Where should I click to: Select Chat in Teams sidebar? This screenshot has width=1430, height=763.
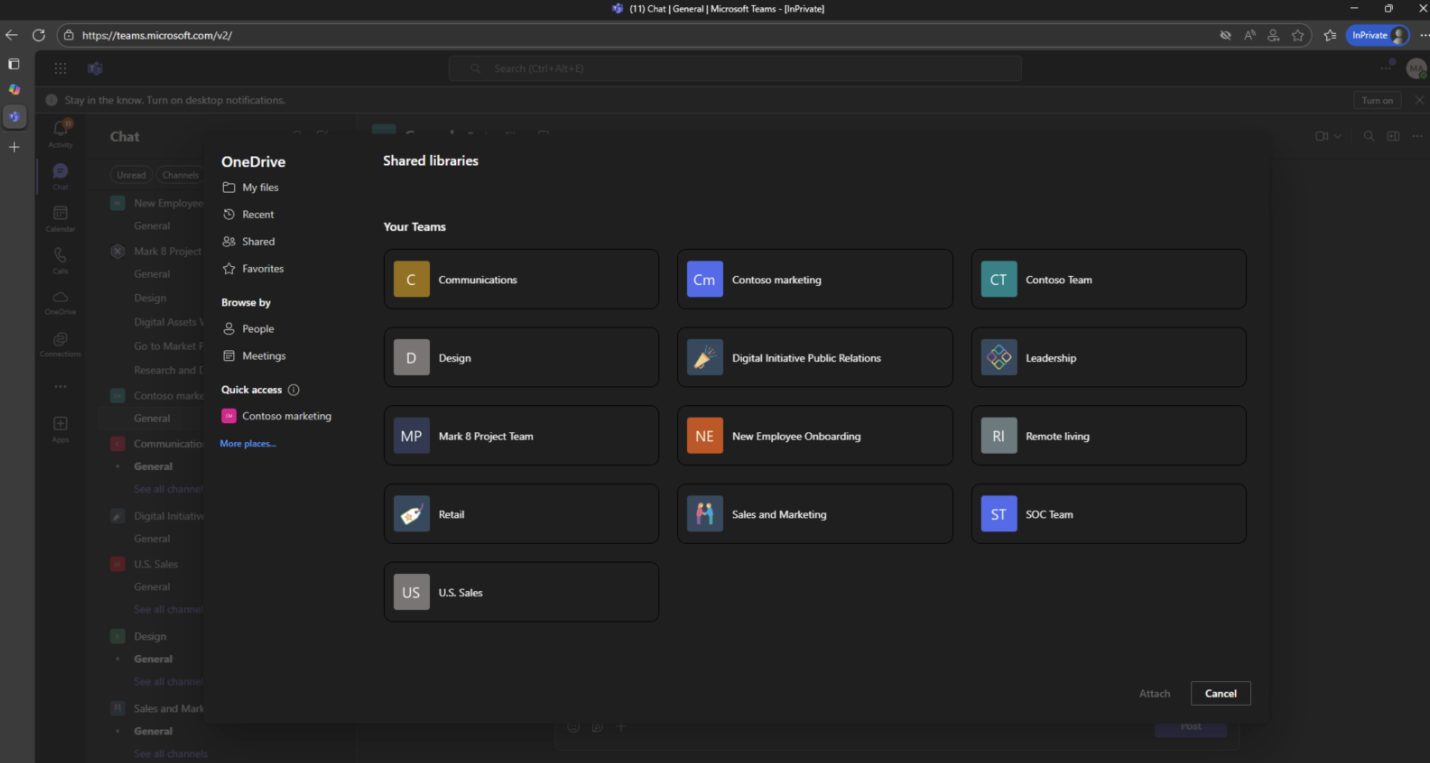point(60,176)
